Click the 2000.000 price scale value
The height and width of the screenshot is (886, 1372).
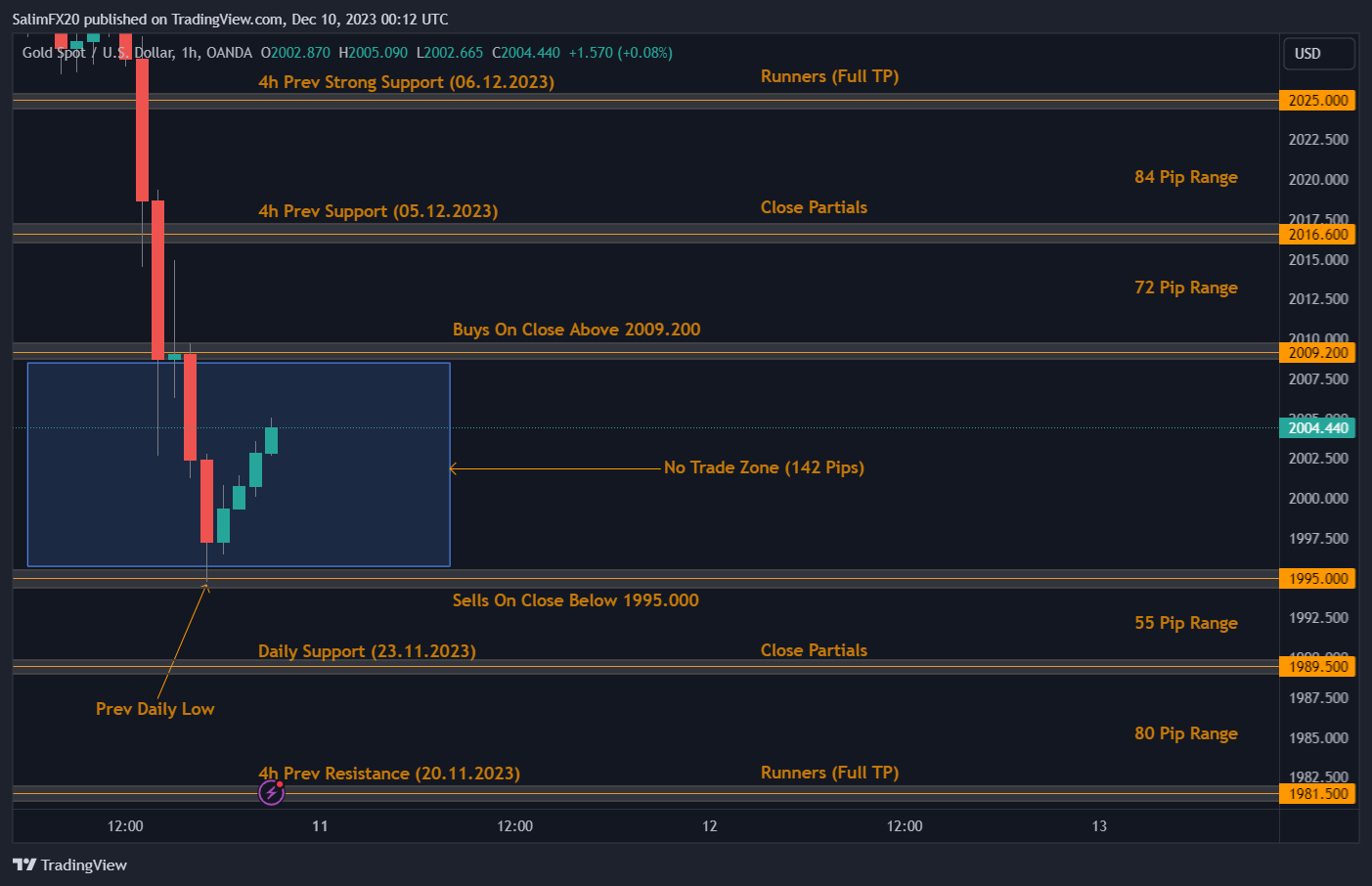click(1317, 499)
